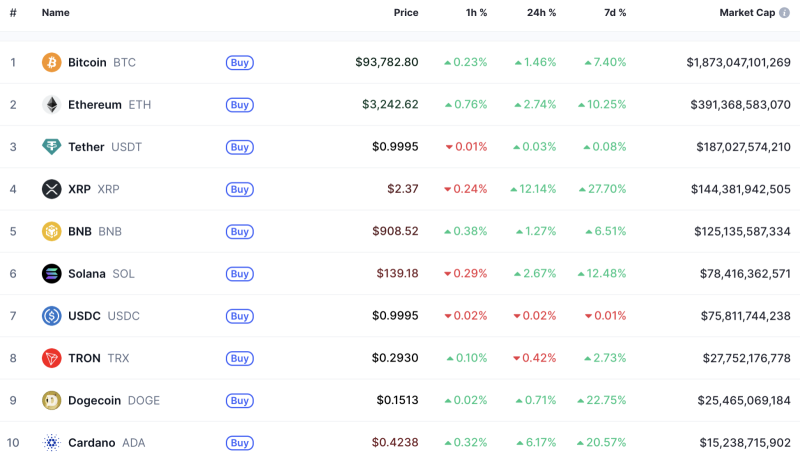Image resolution: width=800 pixels, height=457 pixels.
Task: Click XRP 24h change 12.14%
Action: (533, 189)
